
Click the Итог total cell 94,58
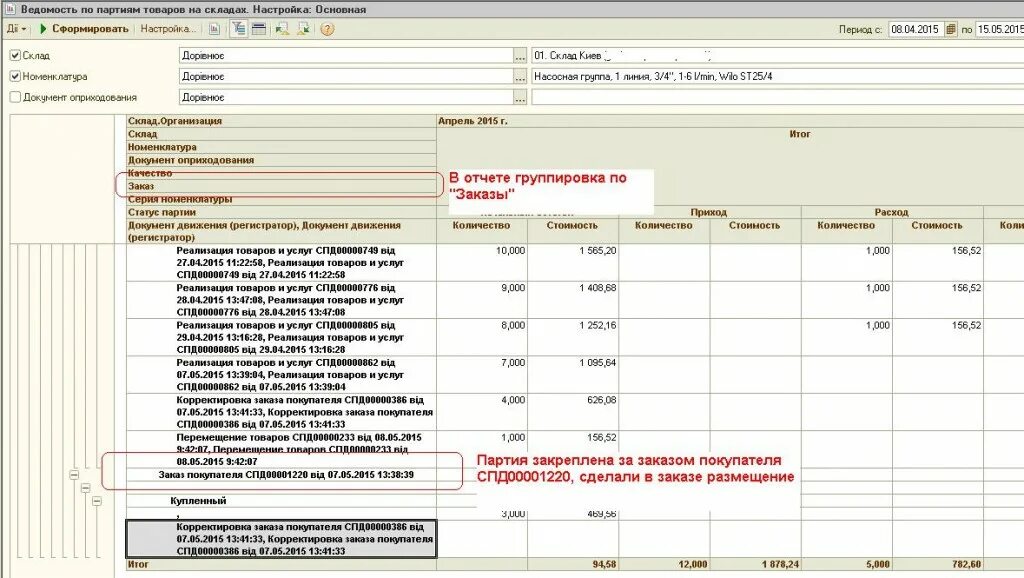(x=573, y=564)
